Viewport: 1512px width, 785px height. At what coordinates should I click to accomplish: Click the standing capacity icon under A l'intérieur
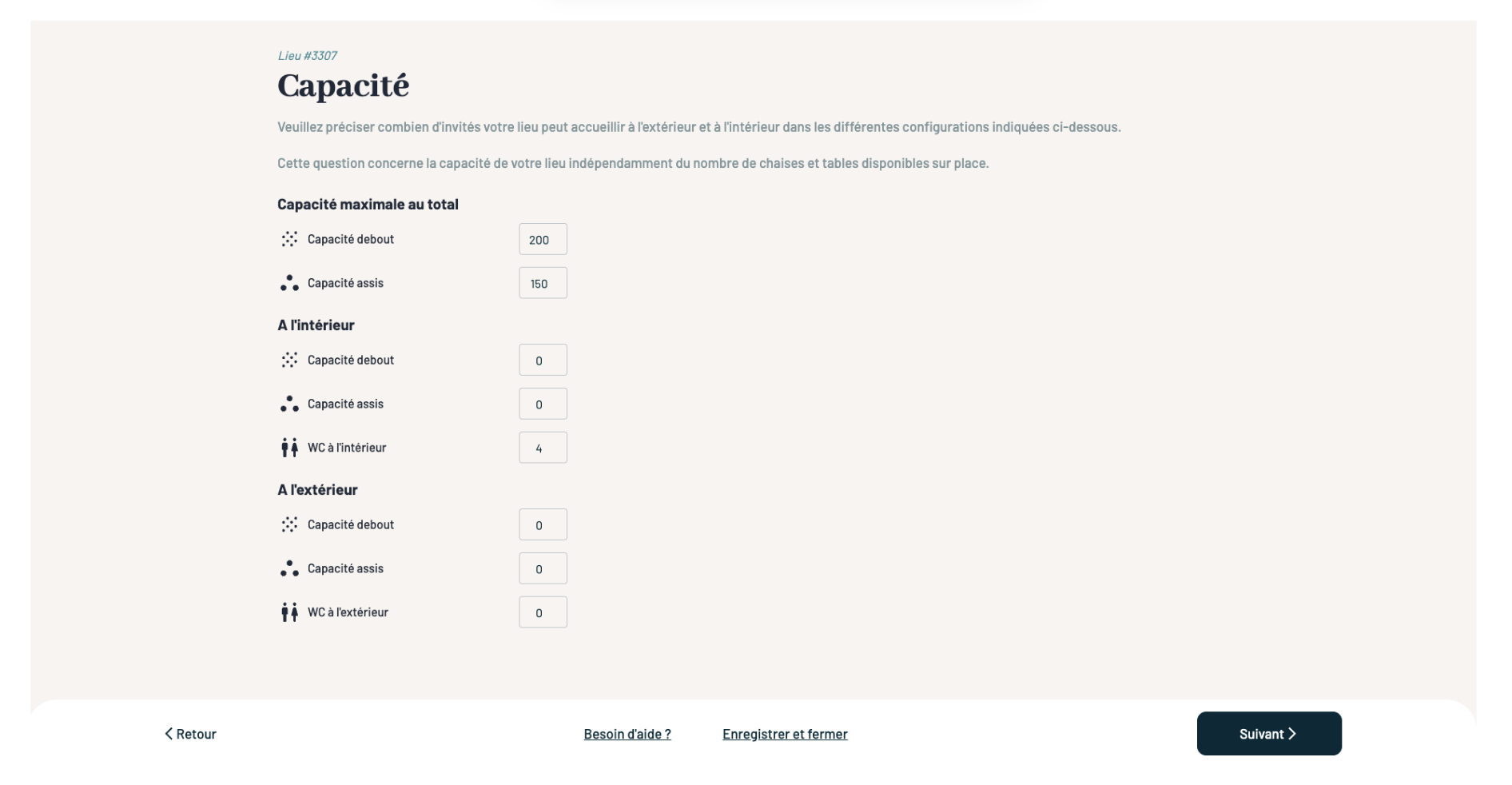pos(289,360)
